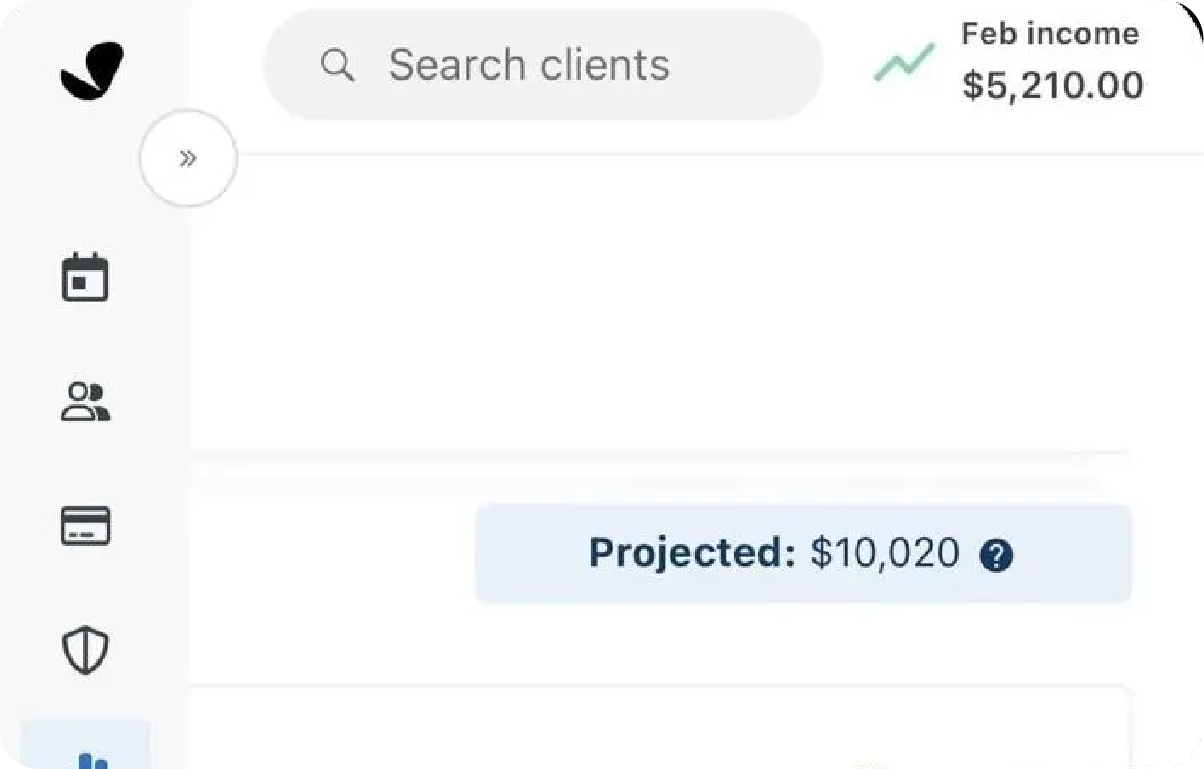The width and height of the screenshot is (1204, 769).
Task: Open the Feb income label
Action: (x=1050, y=34)
